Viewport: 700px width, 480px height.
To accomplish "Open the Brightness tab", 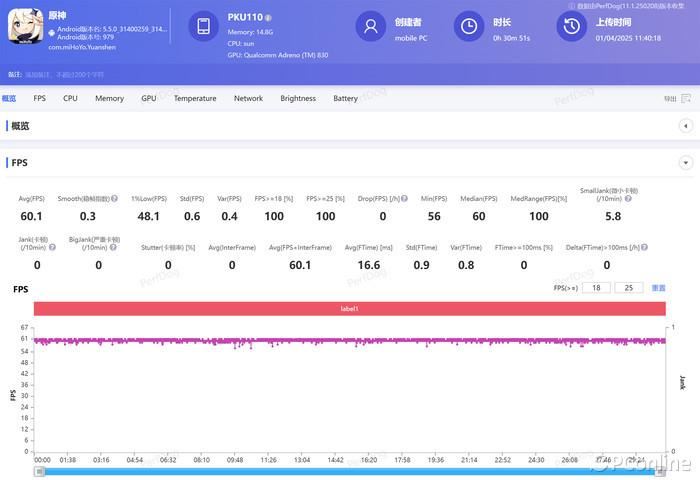I will 298,98.
